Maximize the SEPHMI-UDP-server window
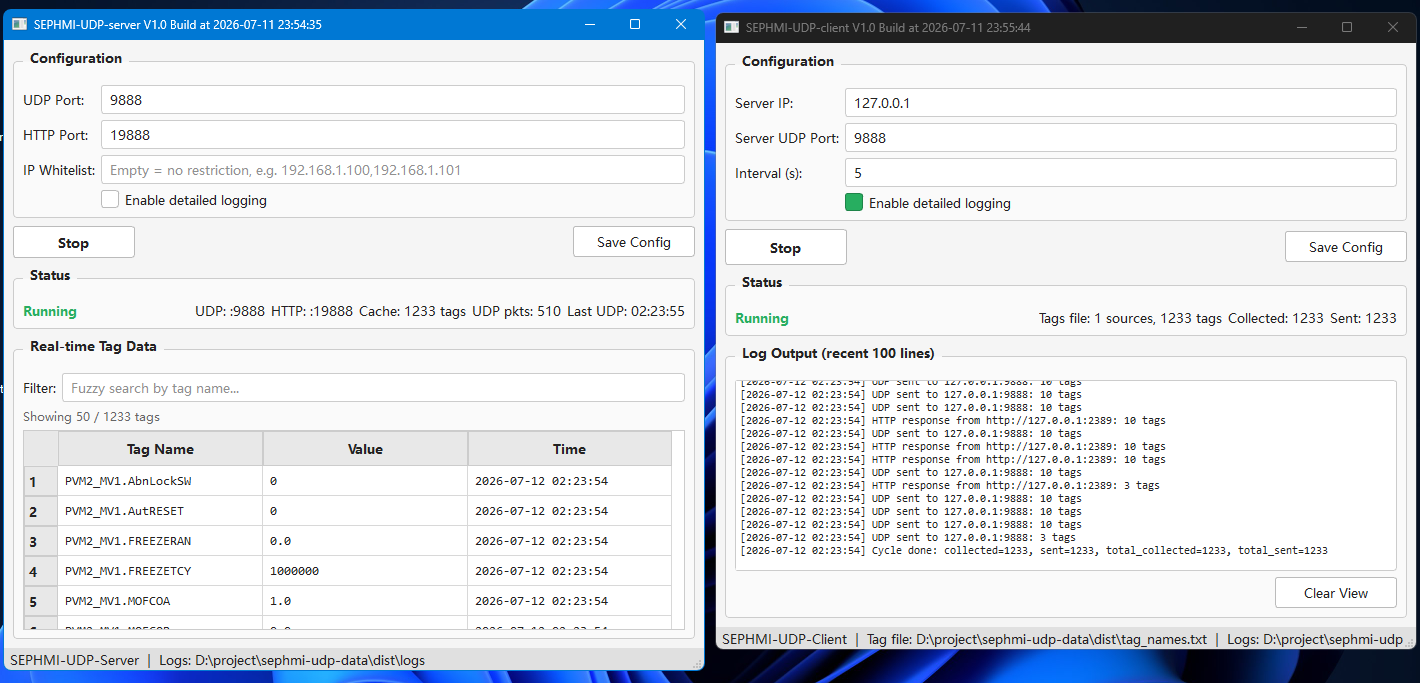 [x=634, y=24]
